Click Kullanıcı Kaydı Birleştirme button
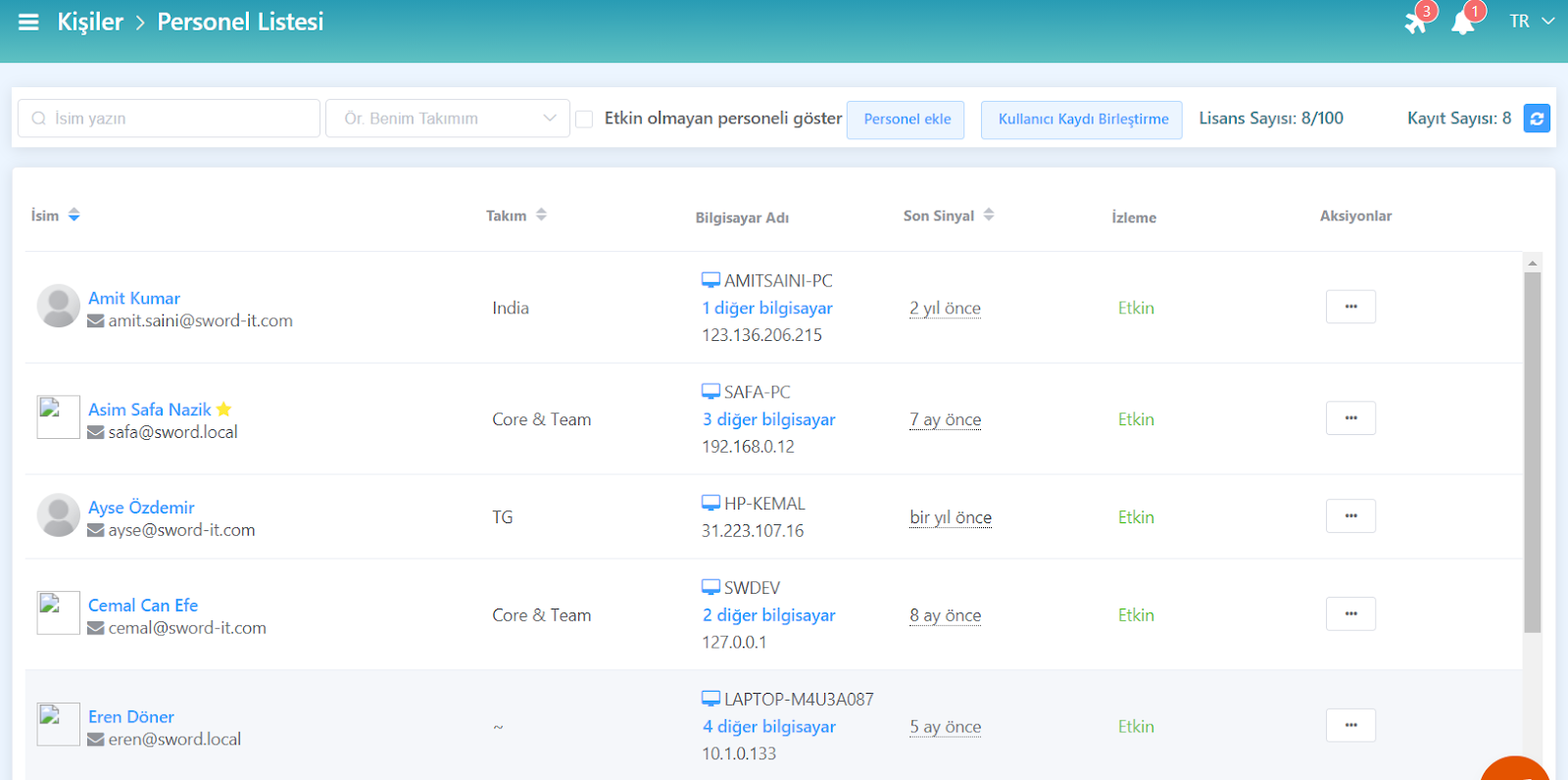 (x=1082, y=120)
